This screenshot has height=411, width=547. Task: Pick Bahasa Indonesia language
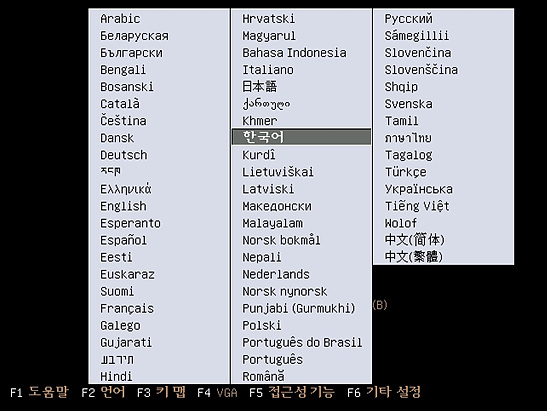click(294, 53)
